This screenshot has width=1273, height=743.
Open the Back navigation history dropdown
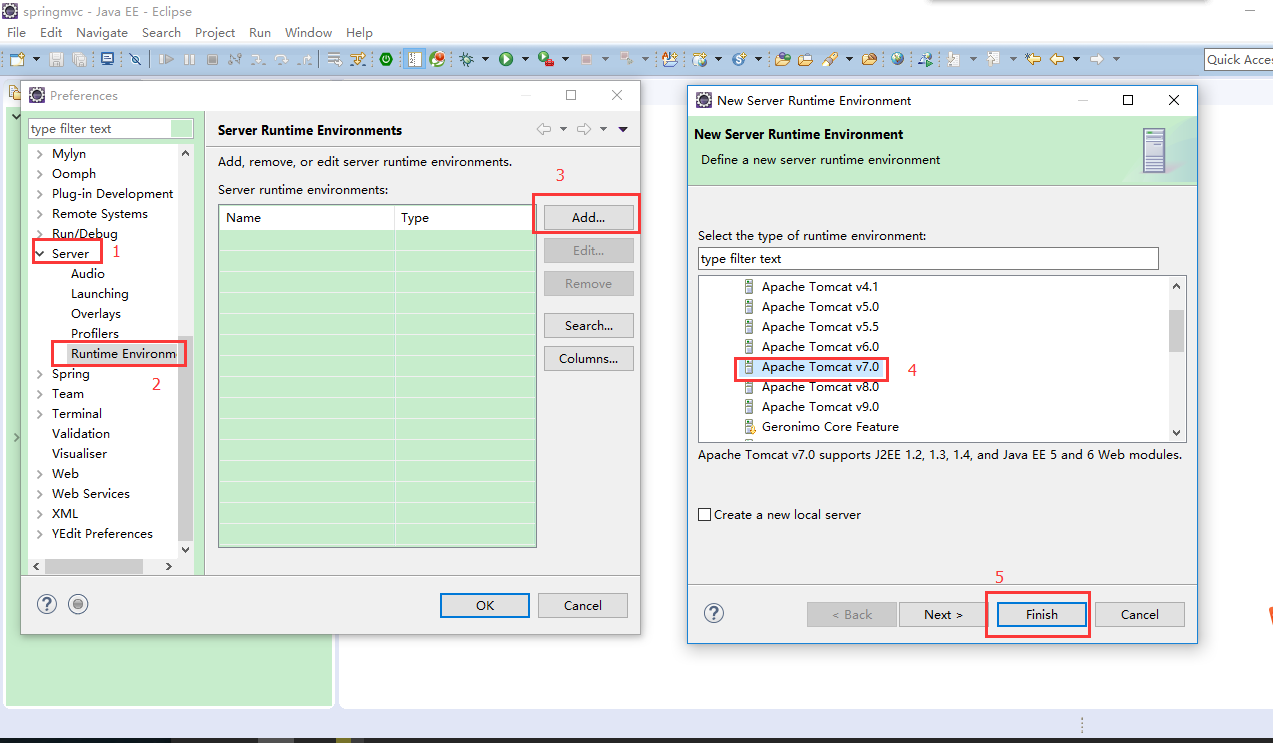click(1076, 59)
